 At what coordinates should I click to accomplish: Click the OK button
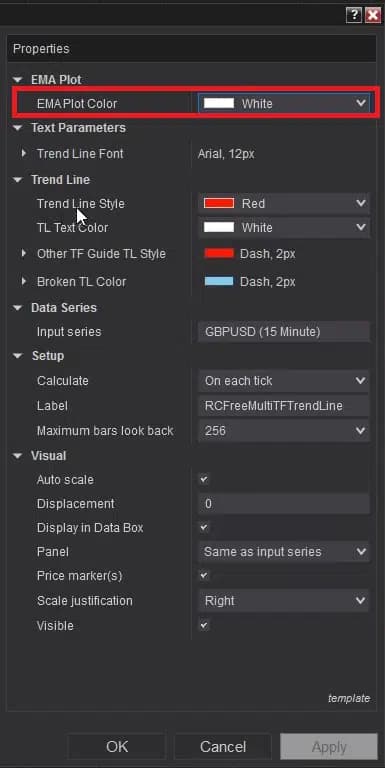click(117, 746)
